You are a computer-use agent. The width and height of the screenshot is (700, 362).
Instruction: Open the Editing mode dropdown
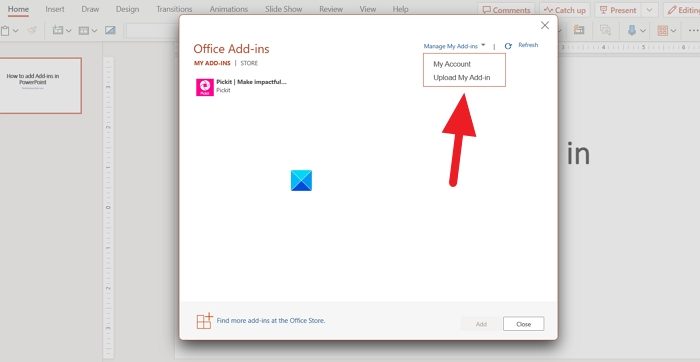coord(682,10)
